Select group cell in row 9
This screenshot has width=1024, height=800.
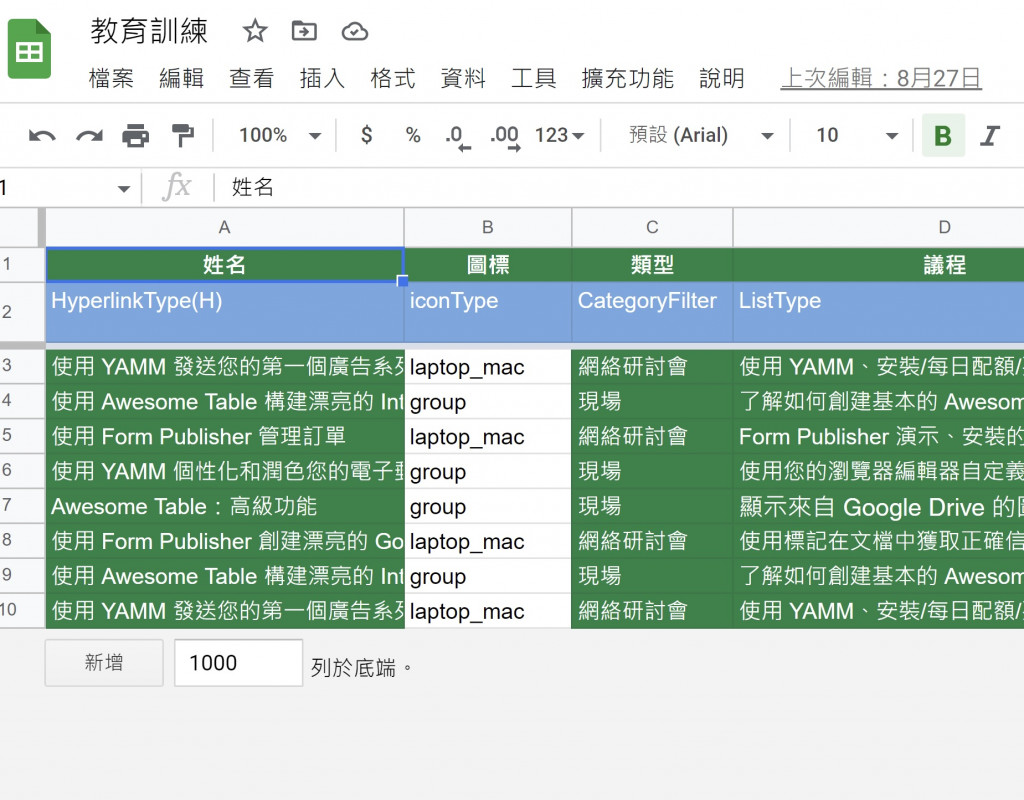pos(488,575)
